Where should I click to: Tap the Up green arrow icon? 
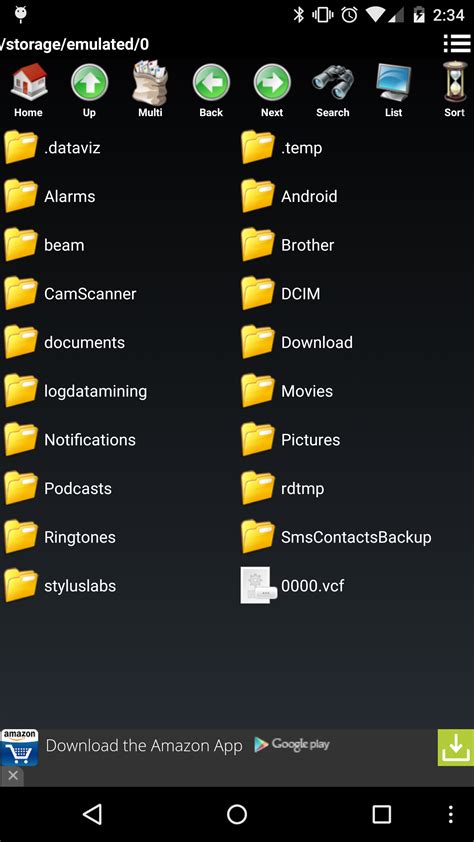click(x=89, y=82)
